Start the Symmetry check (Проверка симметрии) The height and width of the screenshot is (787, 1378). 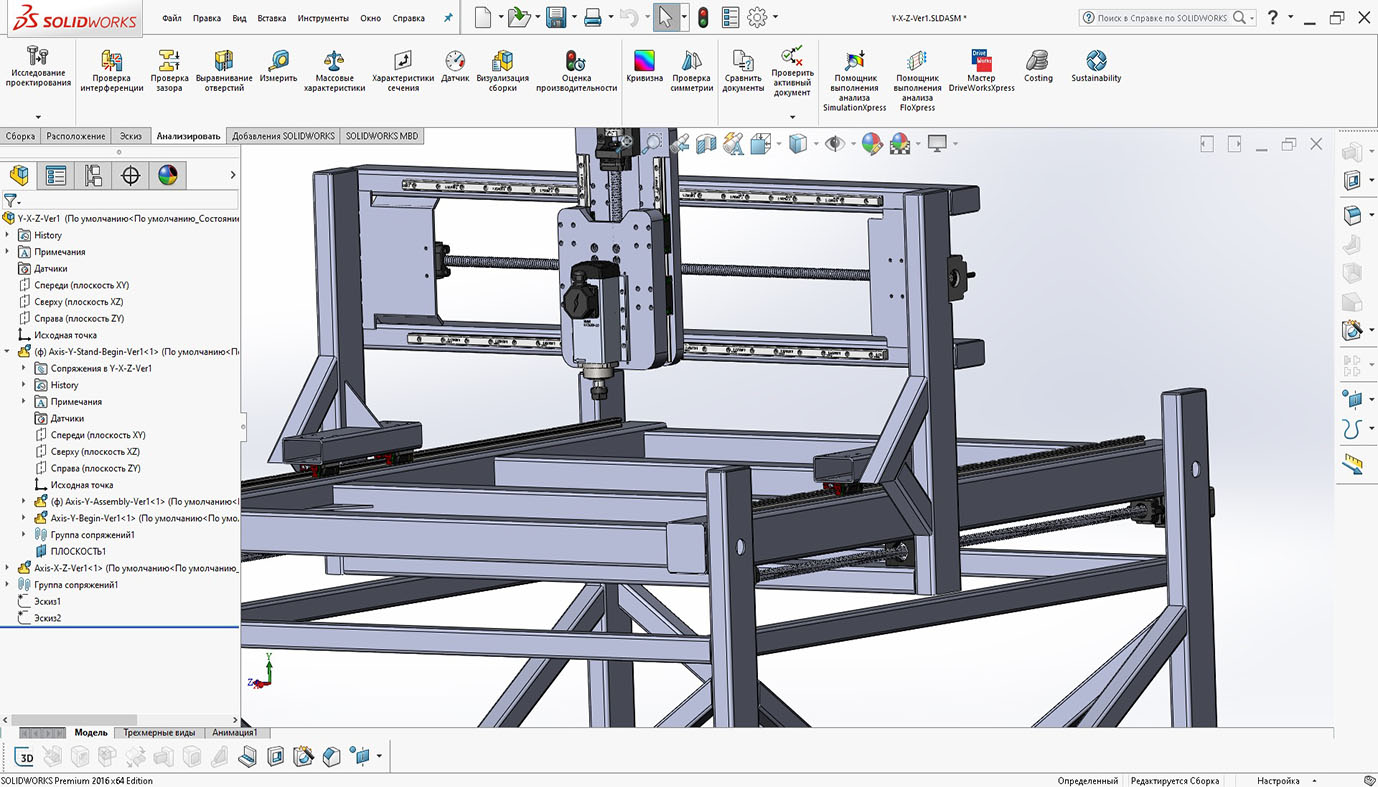click(692, 70)
